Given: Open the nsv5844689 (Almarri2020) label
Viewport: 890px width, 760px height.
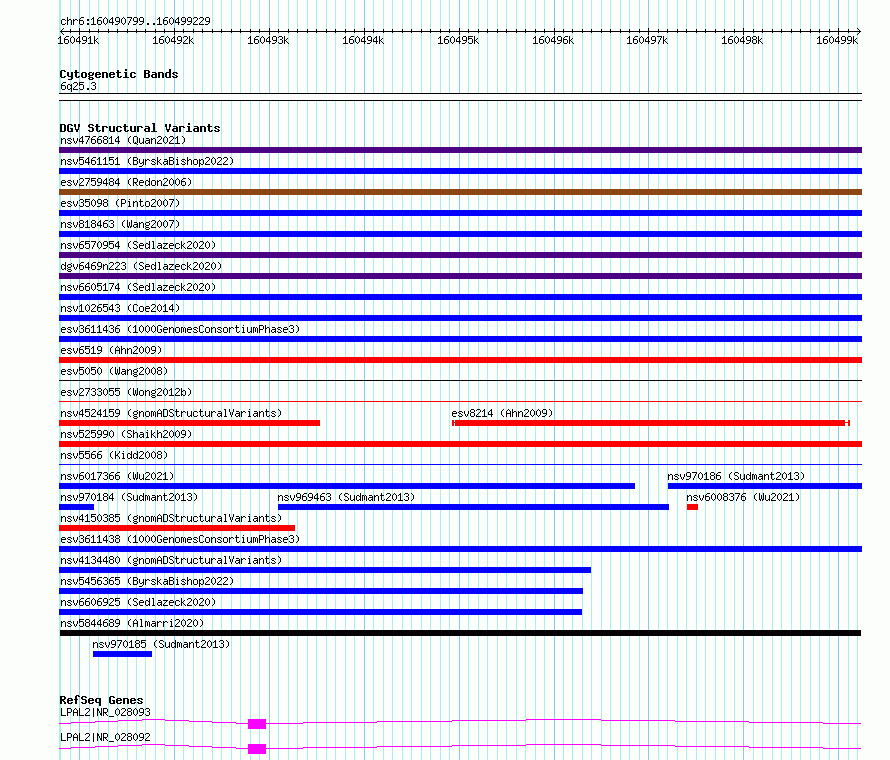Looking at the screenshot, I should pos(132,623).
